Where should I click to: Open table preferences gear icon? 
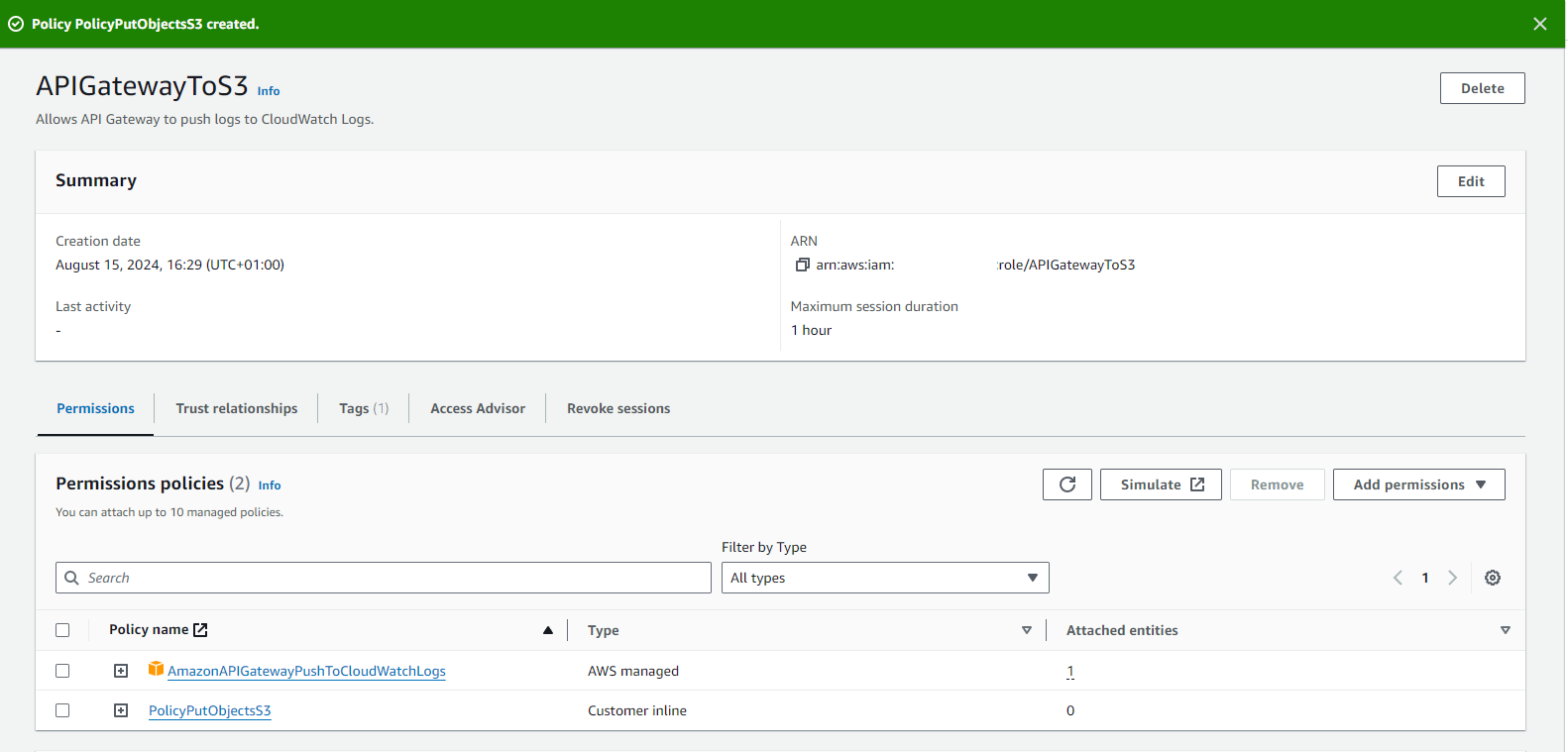(x=1492, y=578)
